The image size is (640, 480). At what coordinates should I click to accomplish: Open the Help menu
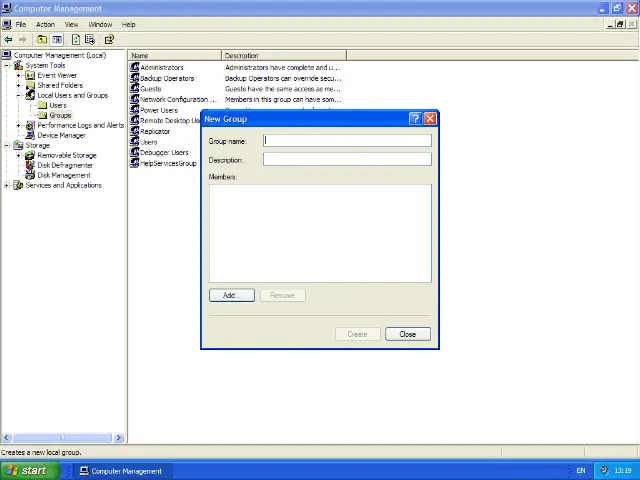tap(128, 24)
